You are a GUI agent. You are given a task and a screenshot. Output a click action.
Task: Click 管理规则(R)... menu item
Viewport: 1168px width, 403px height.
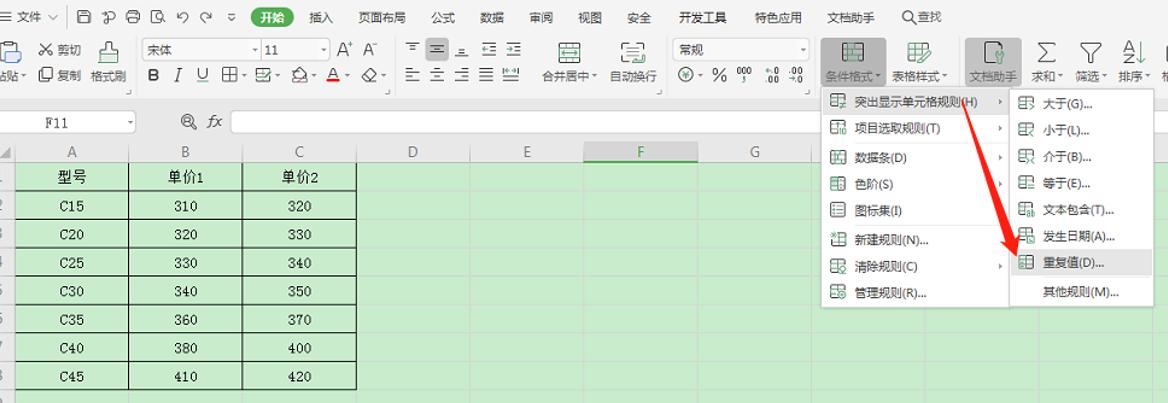pos(915,293)
